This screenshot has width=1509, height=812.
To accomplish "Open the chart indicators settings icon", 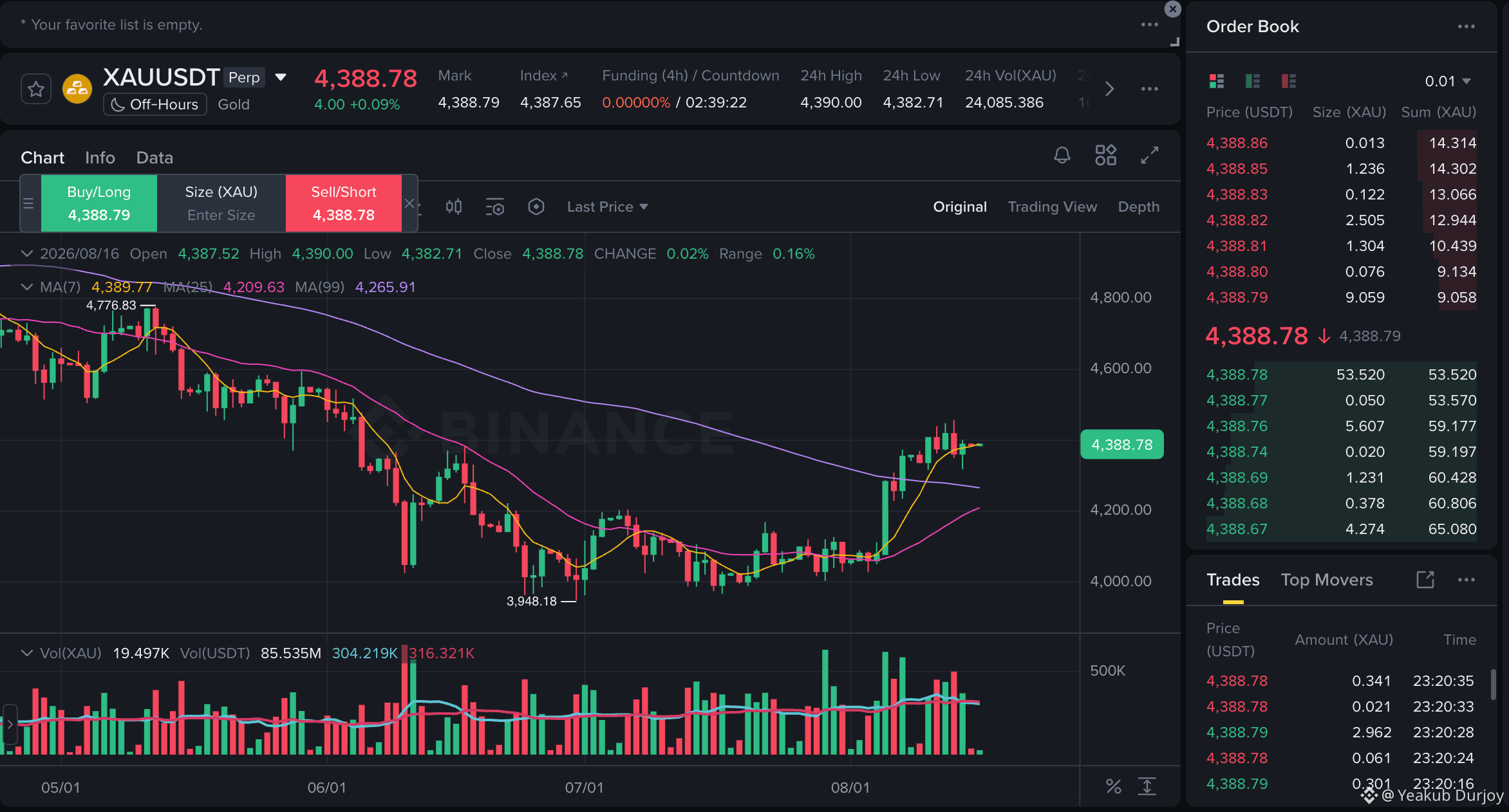I will (495, 207).
